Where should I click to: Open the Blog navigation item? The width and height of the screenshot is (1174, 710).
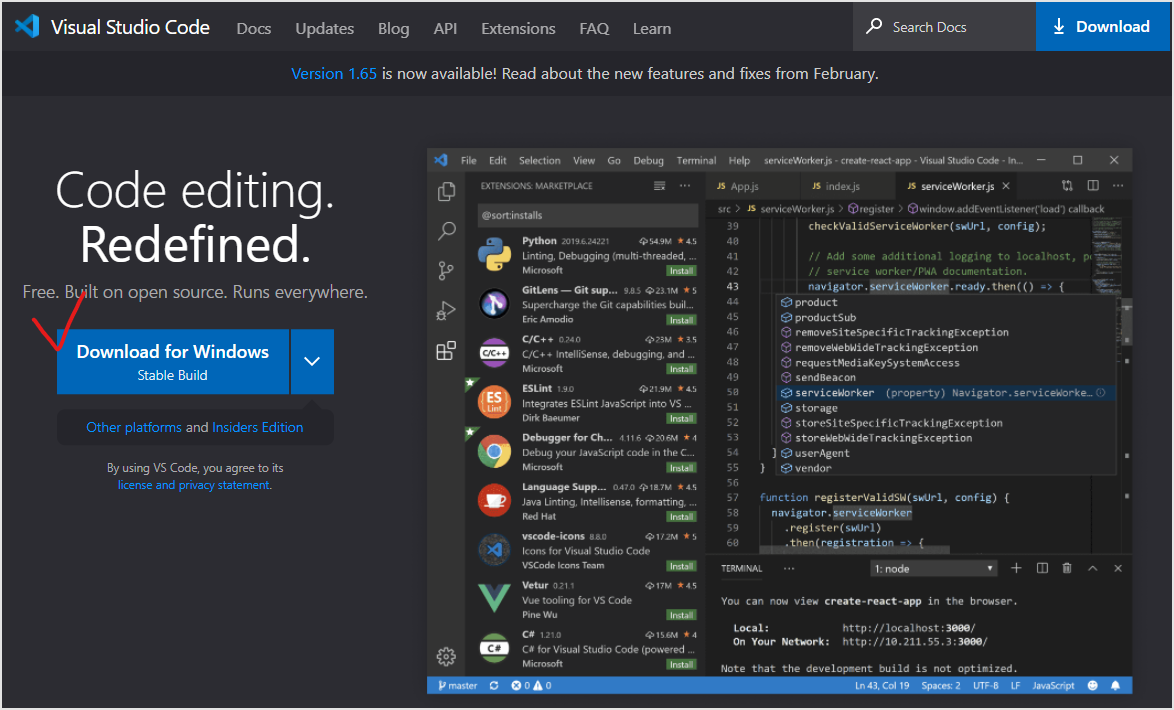393,28
